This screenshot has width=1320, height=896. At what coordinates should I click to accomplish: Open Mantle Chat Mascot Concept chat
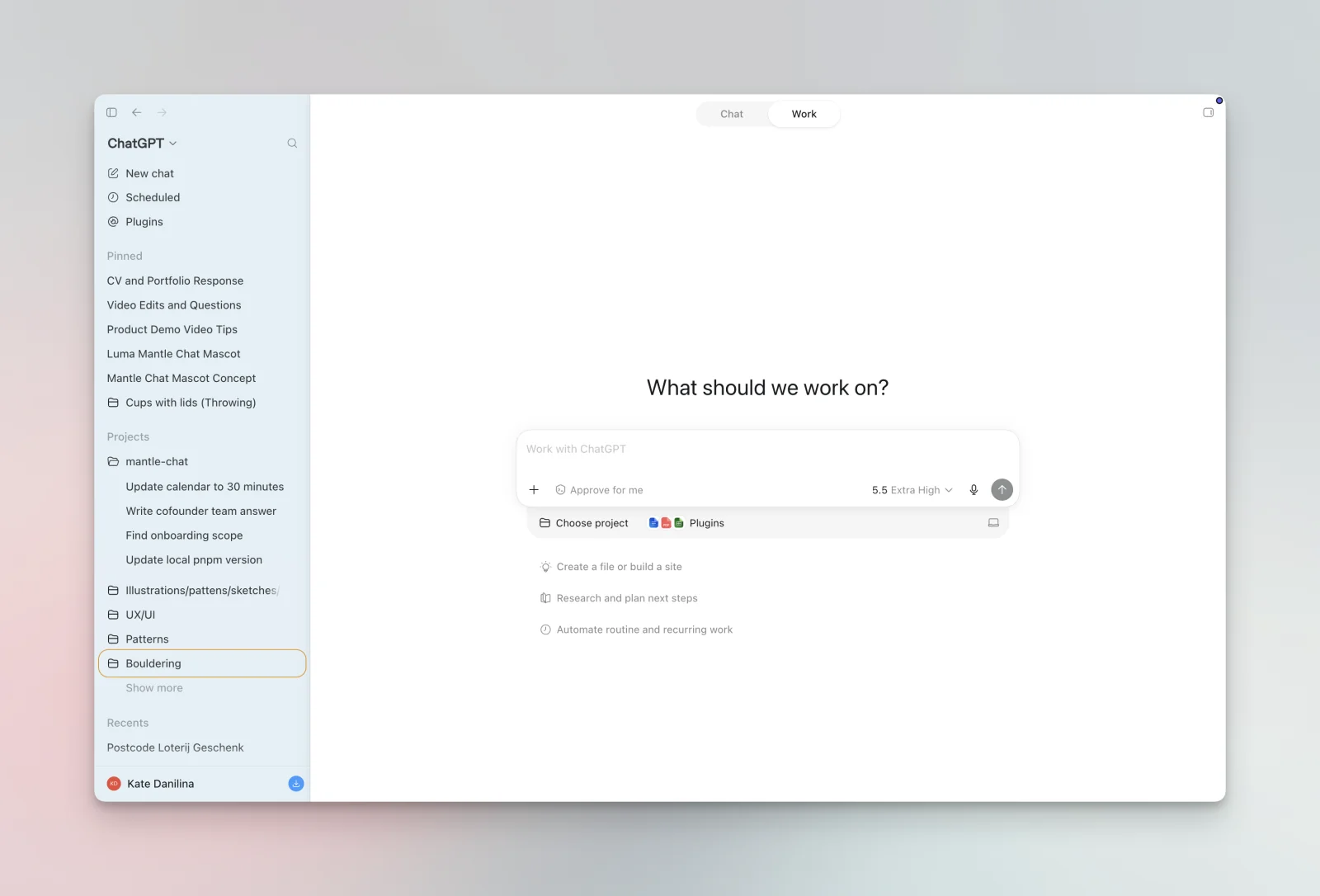(x=202, y=378)
